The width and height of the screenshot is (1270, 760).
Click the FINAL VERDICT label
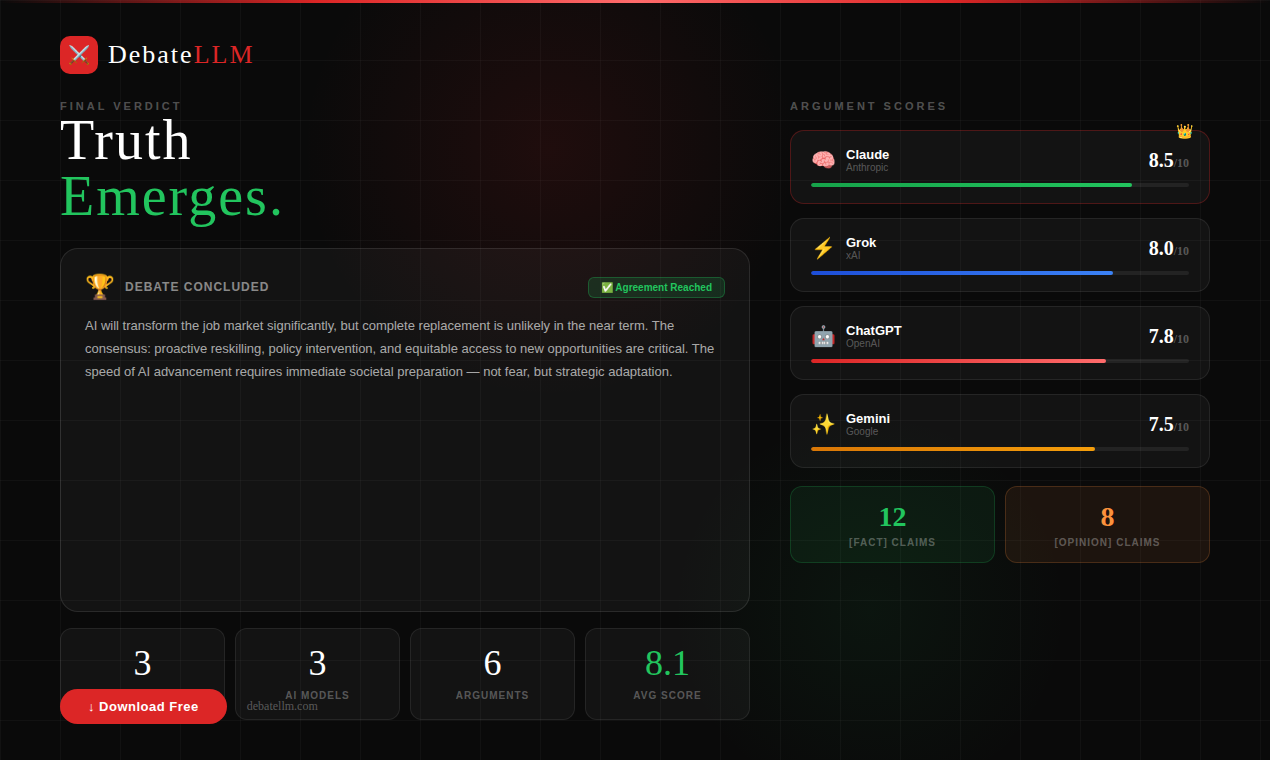point(121,106)
